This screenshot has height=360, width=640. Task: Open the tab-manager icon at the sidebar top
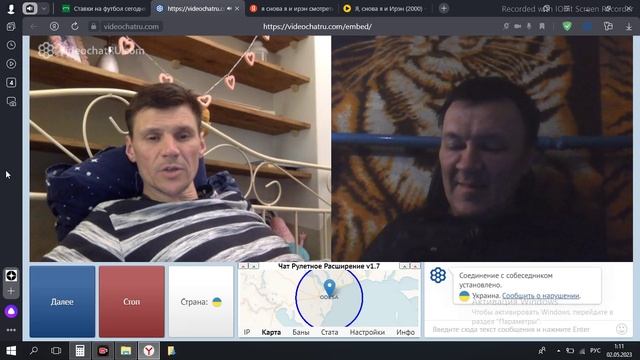[x=11, y=27]
